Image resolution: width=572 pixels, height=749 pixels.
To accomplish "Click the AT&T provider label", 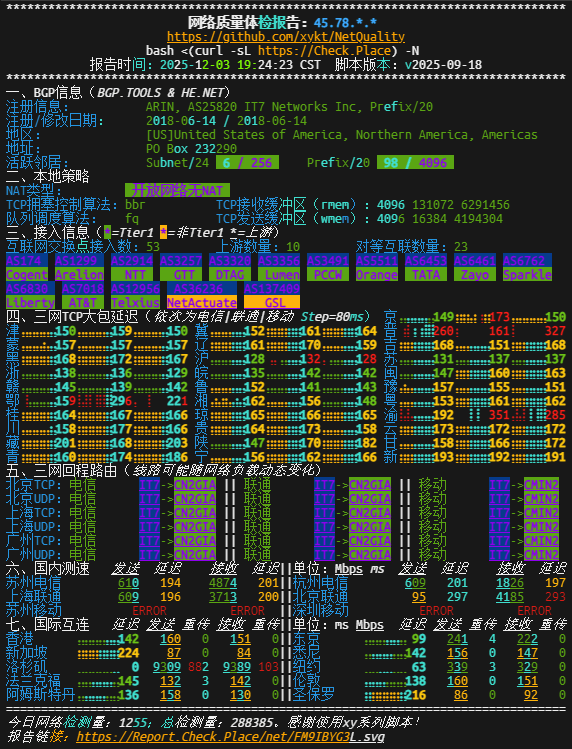I will 83,302.
